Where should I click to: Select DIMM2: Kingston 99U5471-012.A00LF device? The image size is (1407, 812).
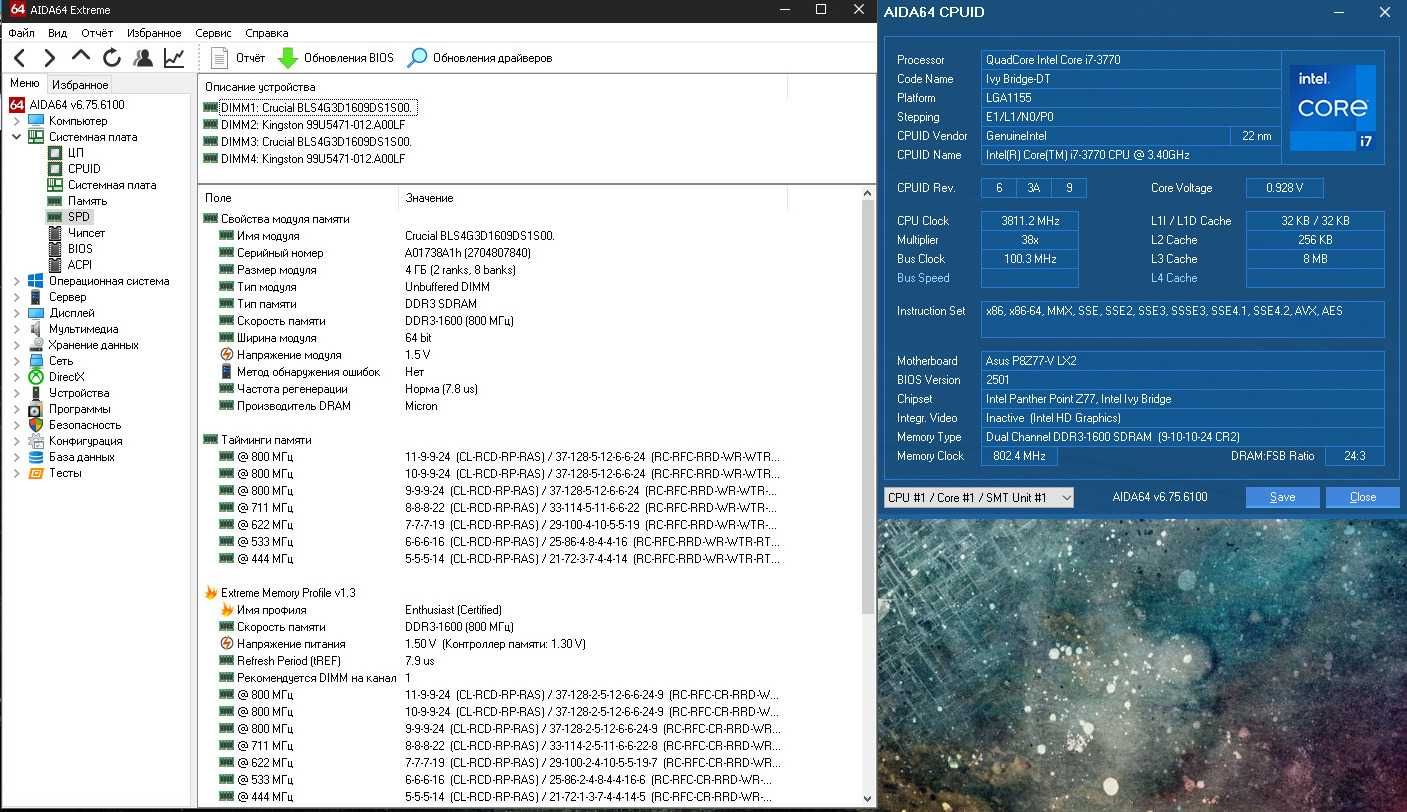pyautogui.click(x=305, y=125)
